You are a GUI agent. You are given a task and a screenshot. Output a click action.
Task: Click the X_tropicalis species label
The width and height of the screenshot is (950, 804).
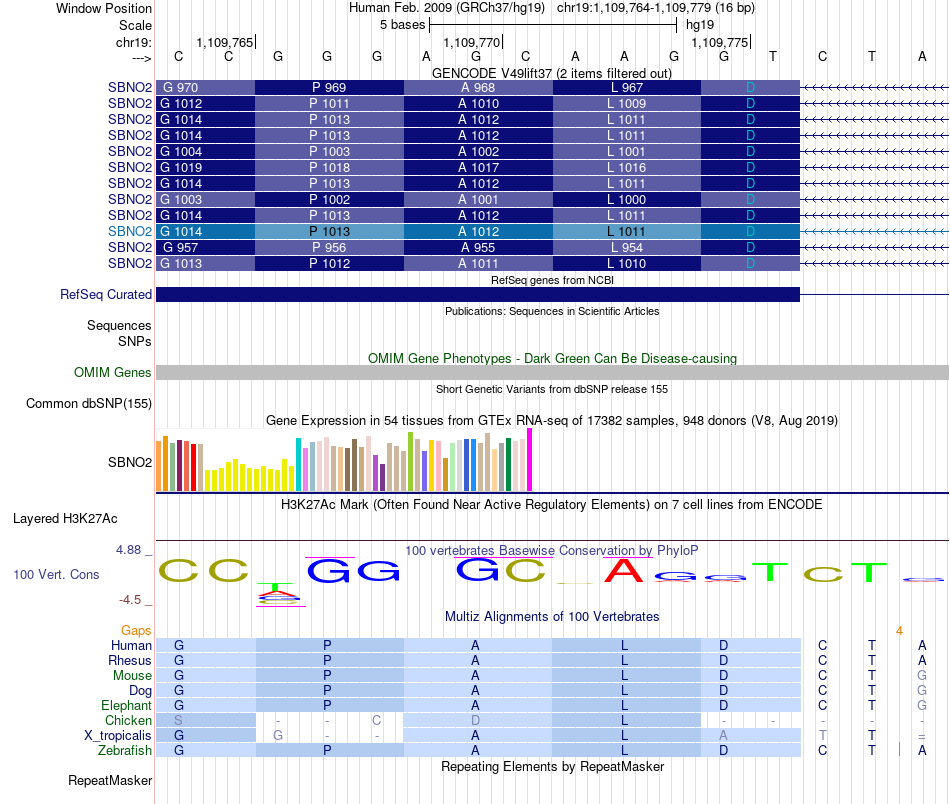tap(118, 736)
